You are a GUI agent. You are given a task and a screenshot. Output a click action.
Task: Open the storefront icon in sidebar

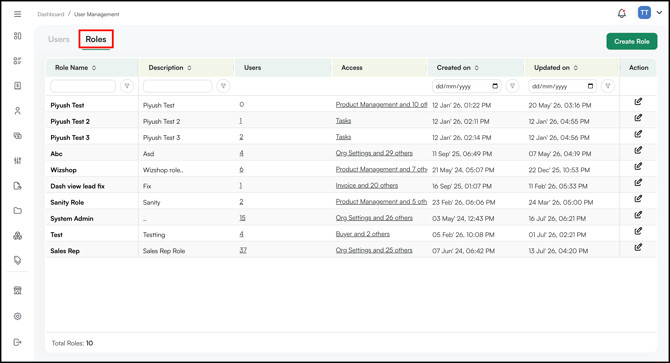coord(18,291)
